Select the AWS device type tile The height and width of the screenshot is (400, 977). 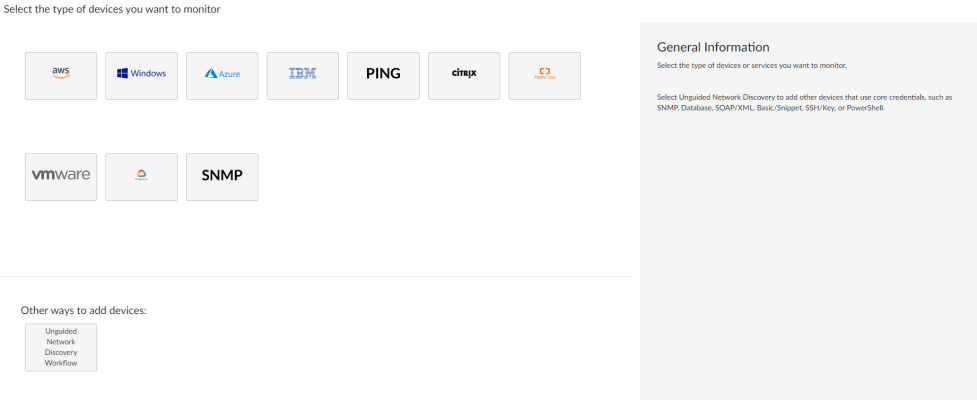[61, 76]
